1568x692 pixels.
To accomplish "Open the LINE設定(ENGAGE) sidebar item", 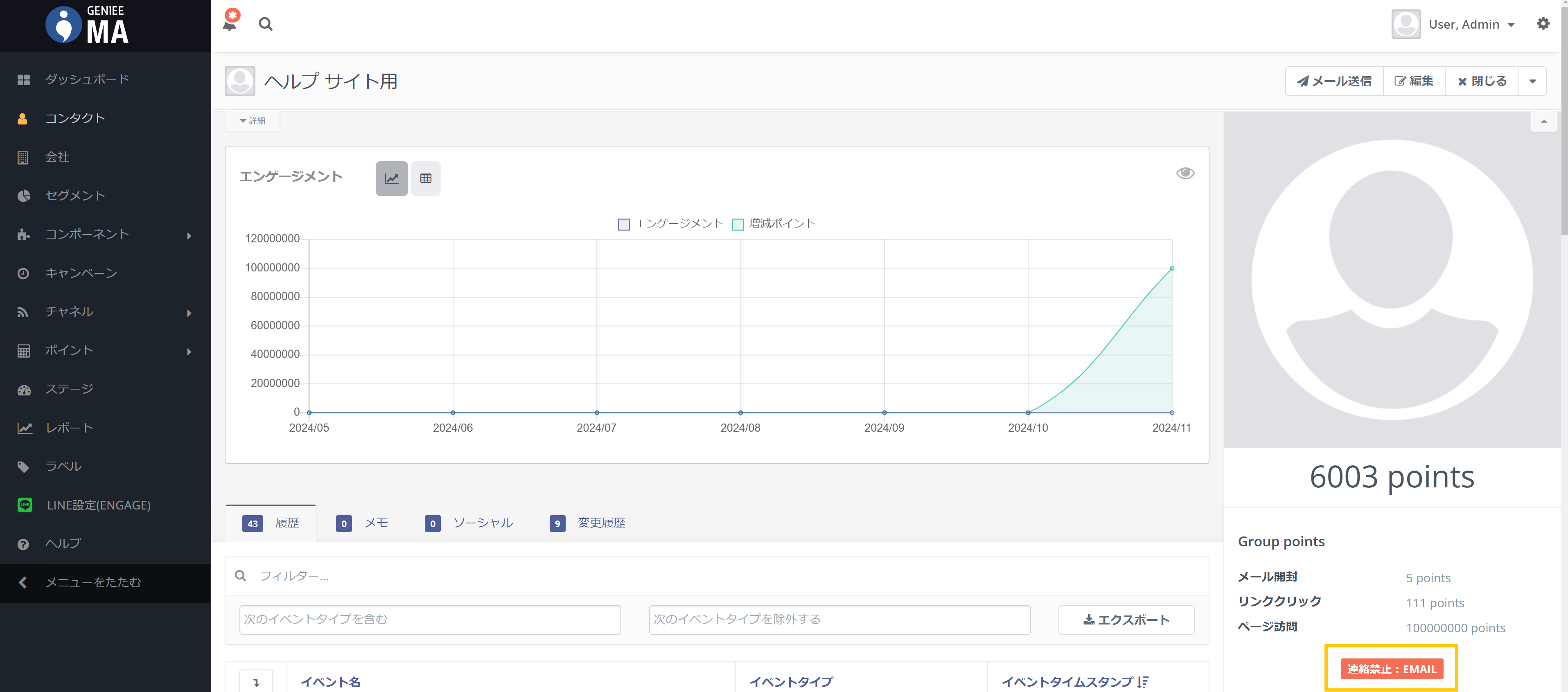I will point(99,505).
